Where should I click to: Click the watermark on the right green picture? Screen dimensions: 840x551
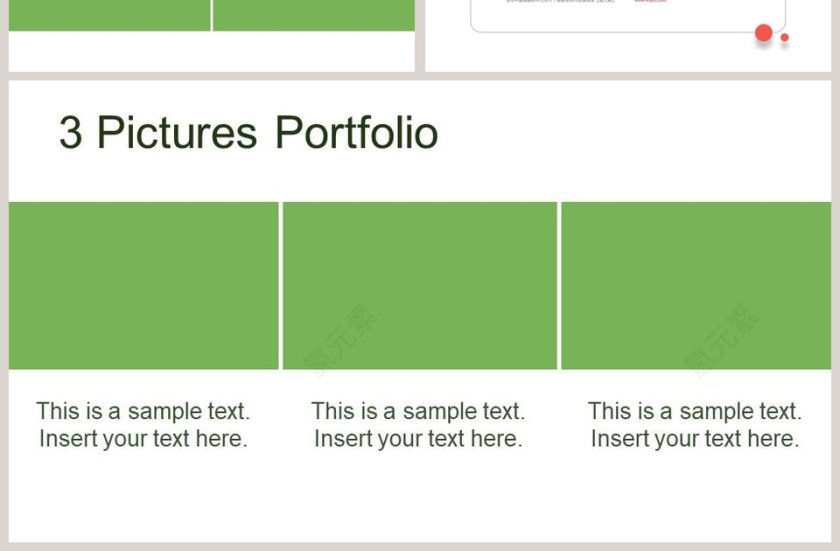pyautogui.click(x=722, y=340)
